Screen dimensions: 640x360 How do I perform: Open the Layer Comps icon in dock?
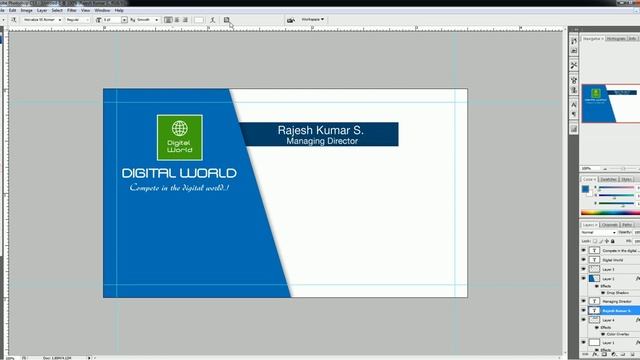(x=574, y=129)
